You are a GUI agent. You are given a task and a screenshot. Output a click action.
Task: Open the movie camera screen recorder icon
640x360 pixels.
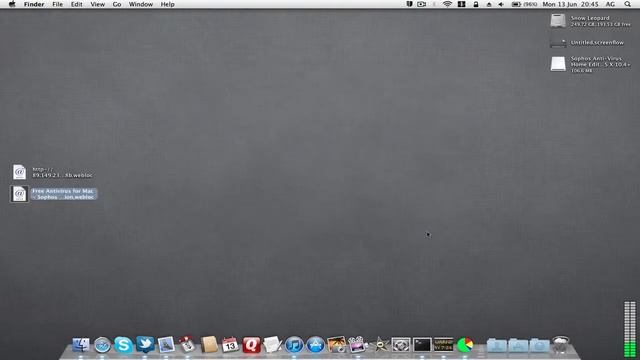pyautogui.click(x=358, y=345)
